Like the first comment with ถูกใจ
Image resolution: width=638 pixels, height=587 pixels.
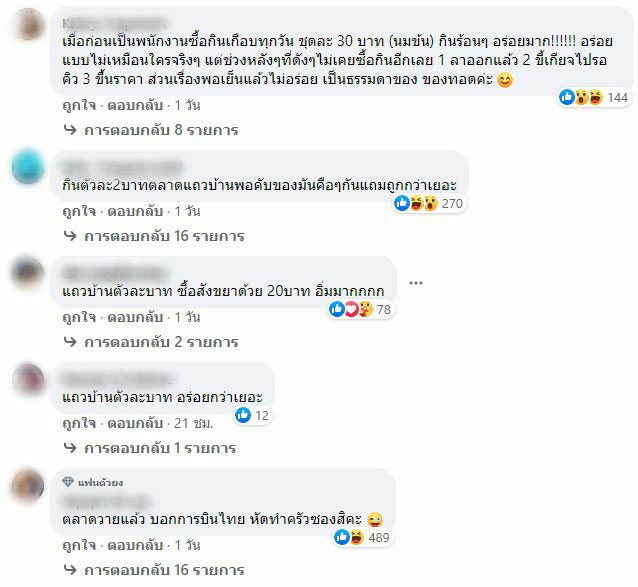tap(79, 105)
